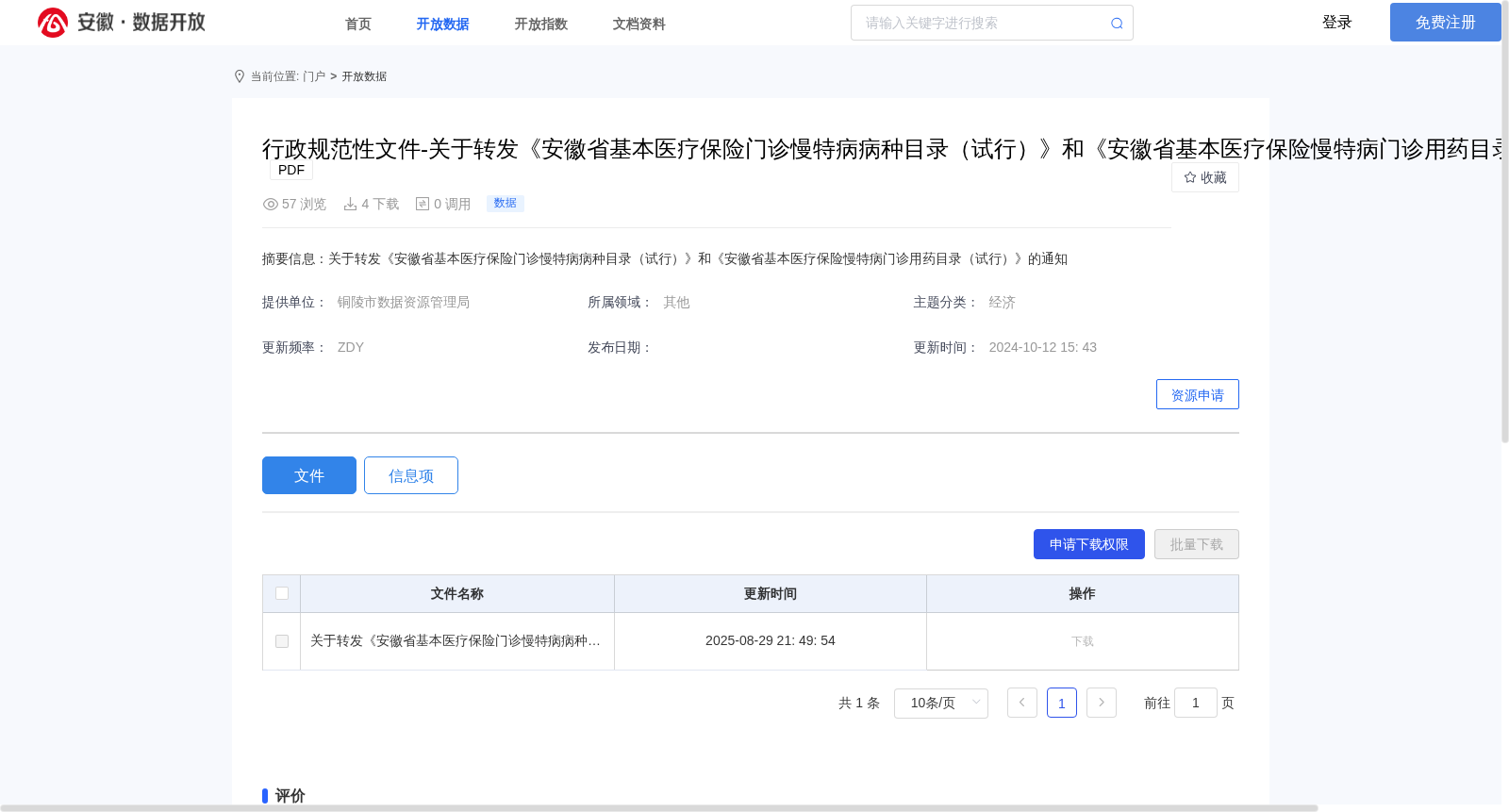Click the 操作 column header
1509x812 pixels.
pos(1083,593)
